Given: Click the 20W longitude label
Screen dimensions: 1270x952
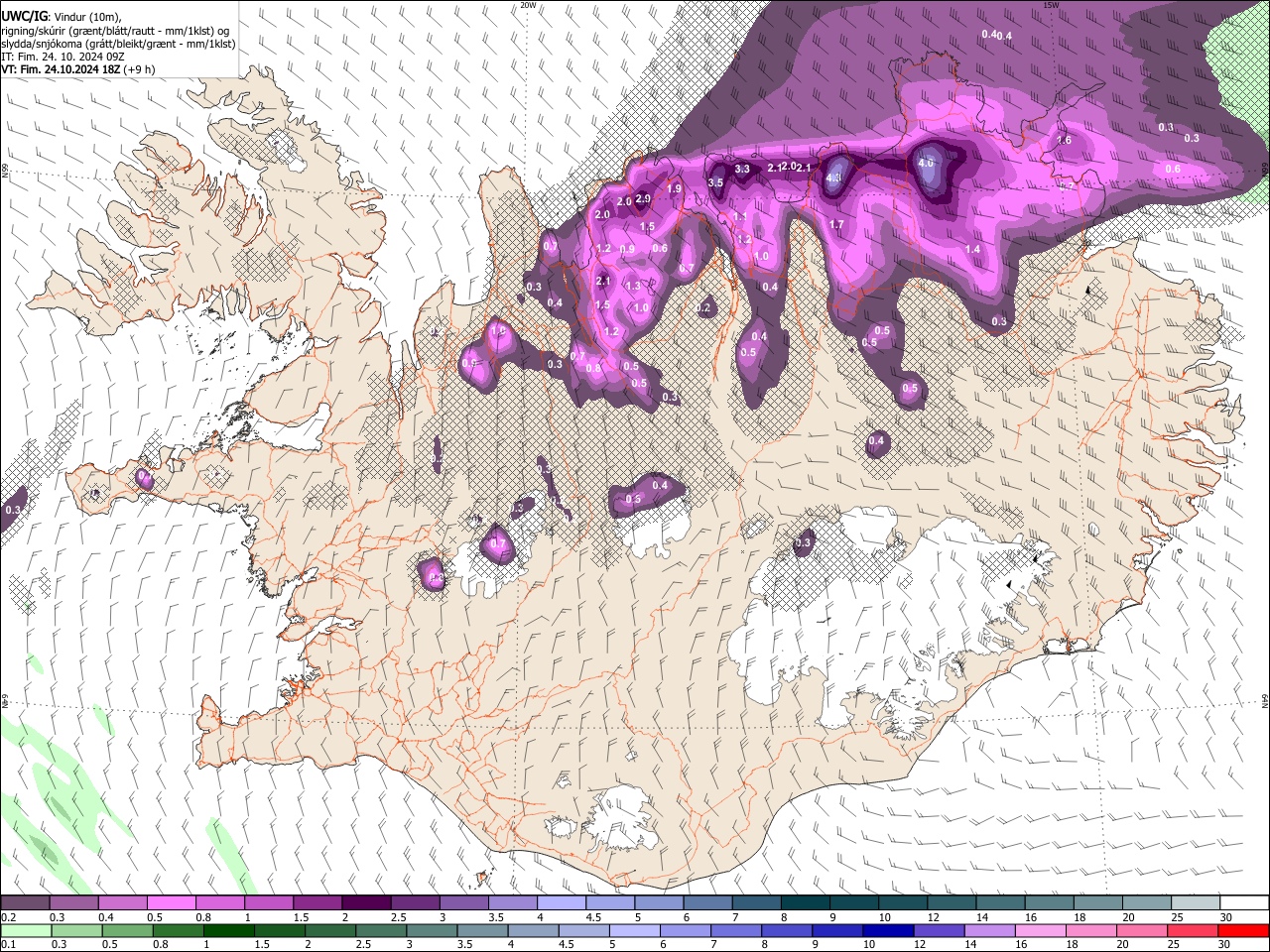Looking at the screenshot, I should 529,5.
